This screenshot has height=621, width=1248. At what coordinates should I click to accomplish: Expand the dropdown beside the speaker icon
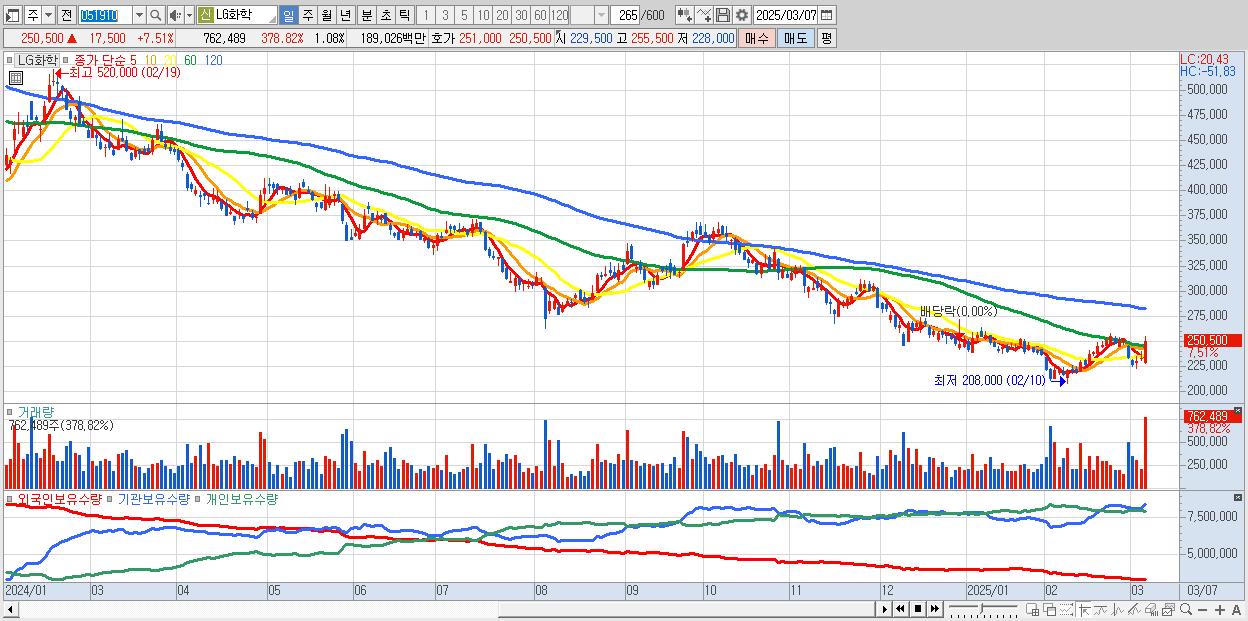(x=189, y=15)
